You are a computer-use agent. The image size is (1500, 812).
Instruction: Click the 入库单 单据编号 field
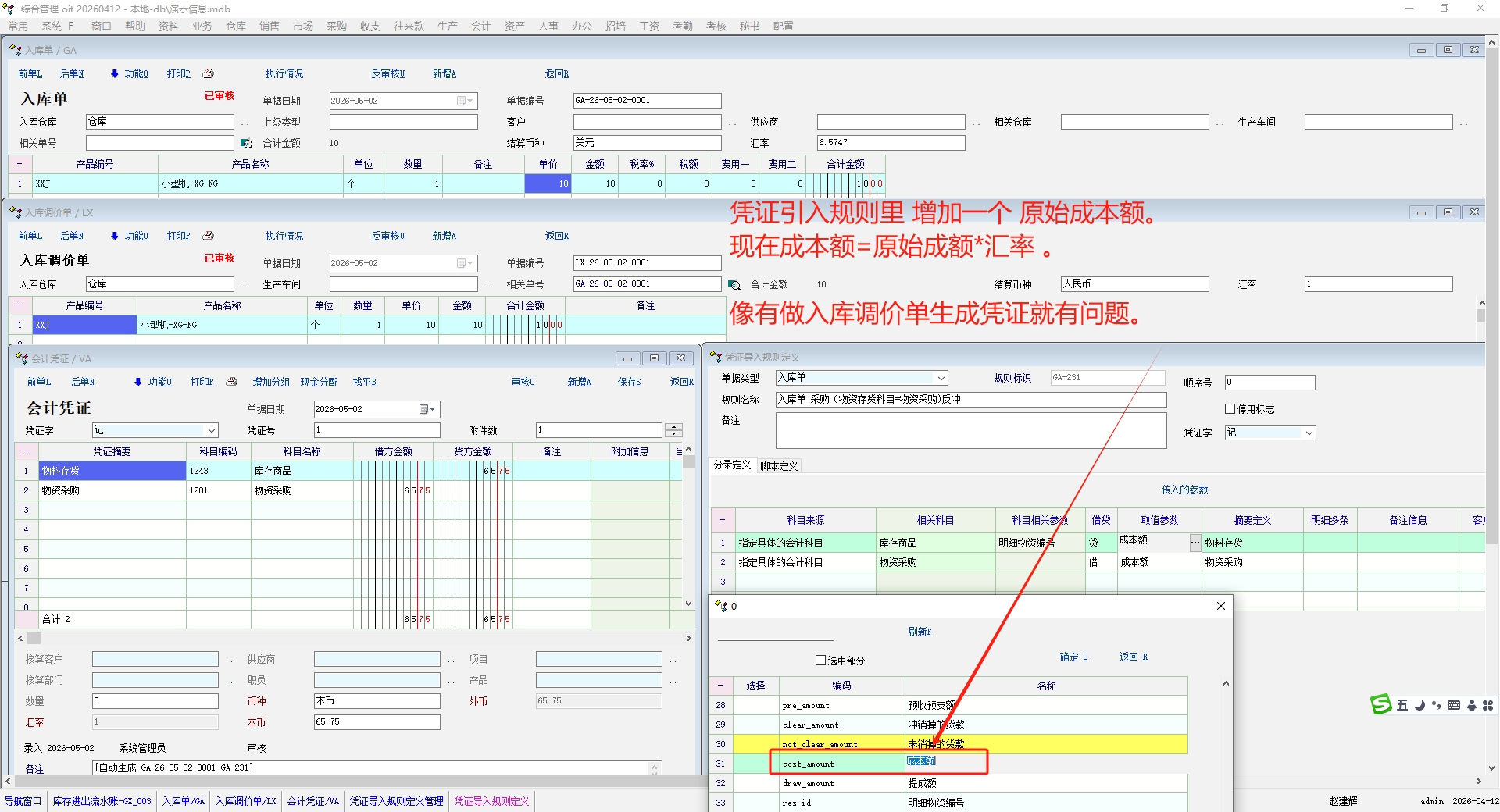pyautogui.click(x=647, y=101)
